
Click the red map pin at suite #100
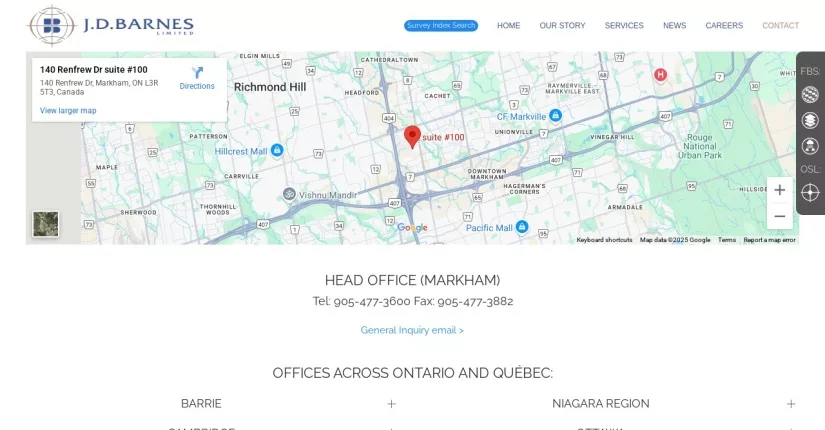click(x=412, y=136)
